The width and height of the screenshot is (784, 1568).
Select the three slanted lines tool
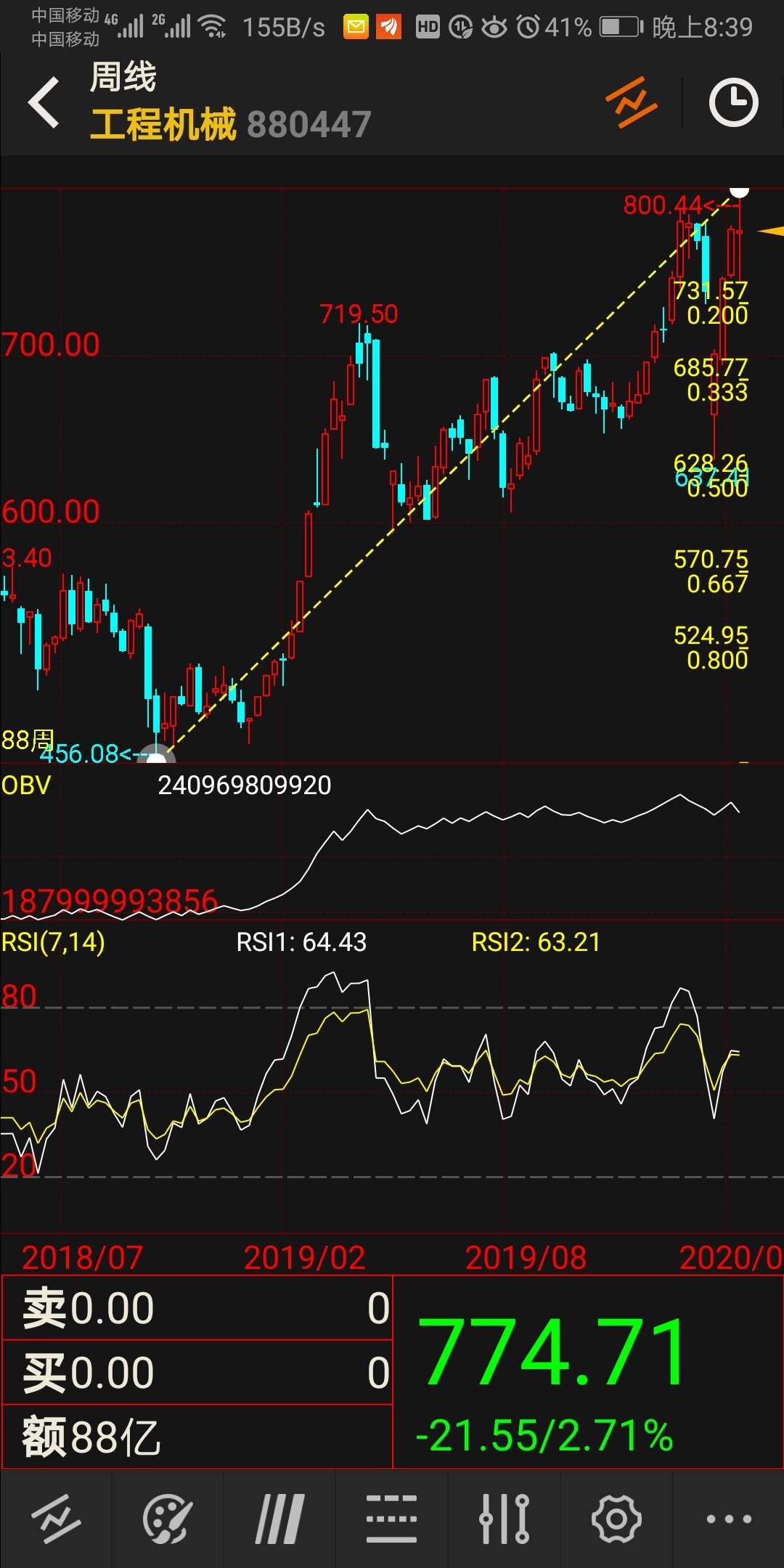tap(279, 1519)
